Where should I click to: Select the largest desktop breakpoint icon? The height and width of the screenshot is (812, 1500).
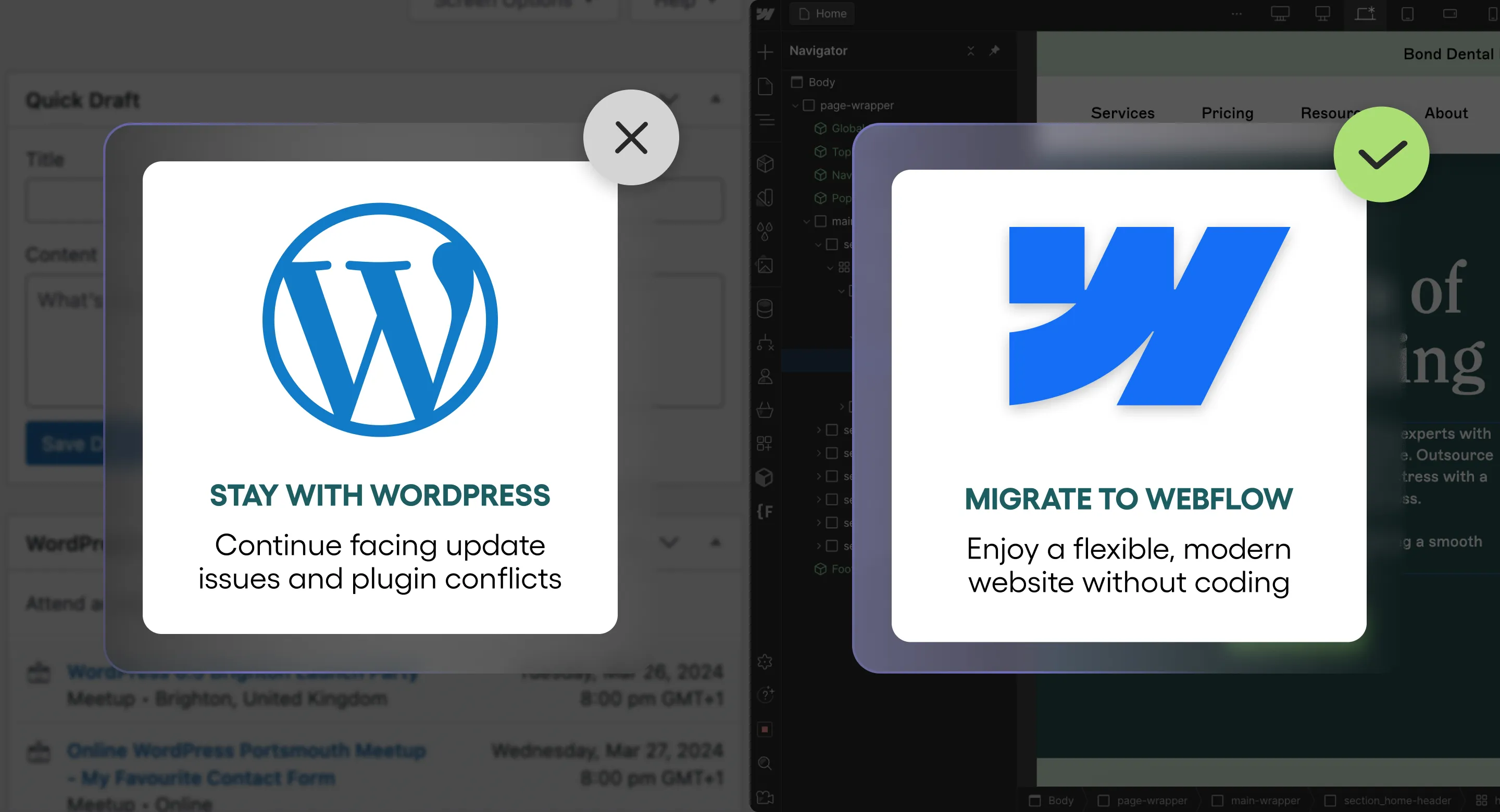pos(1279,14)
